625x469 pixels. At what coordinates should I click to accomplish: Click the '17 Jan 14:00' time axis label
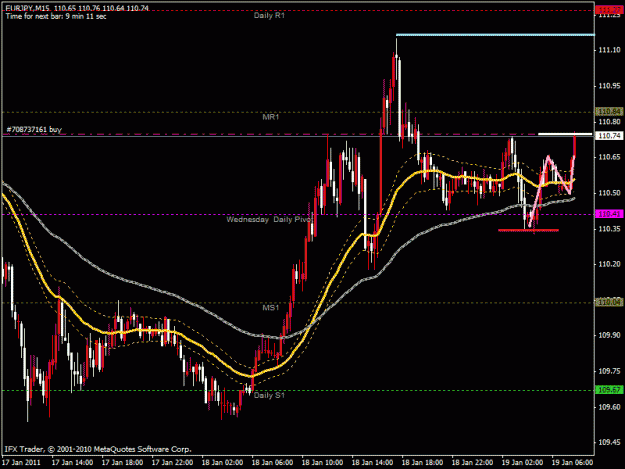73,463
